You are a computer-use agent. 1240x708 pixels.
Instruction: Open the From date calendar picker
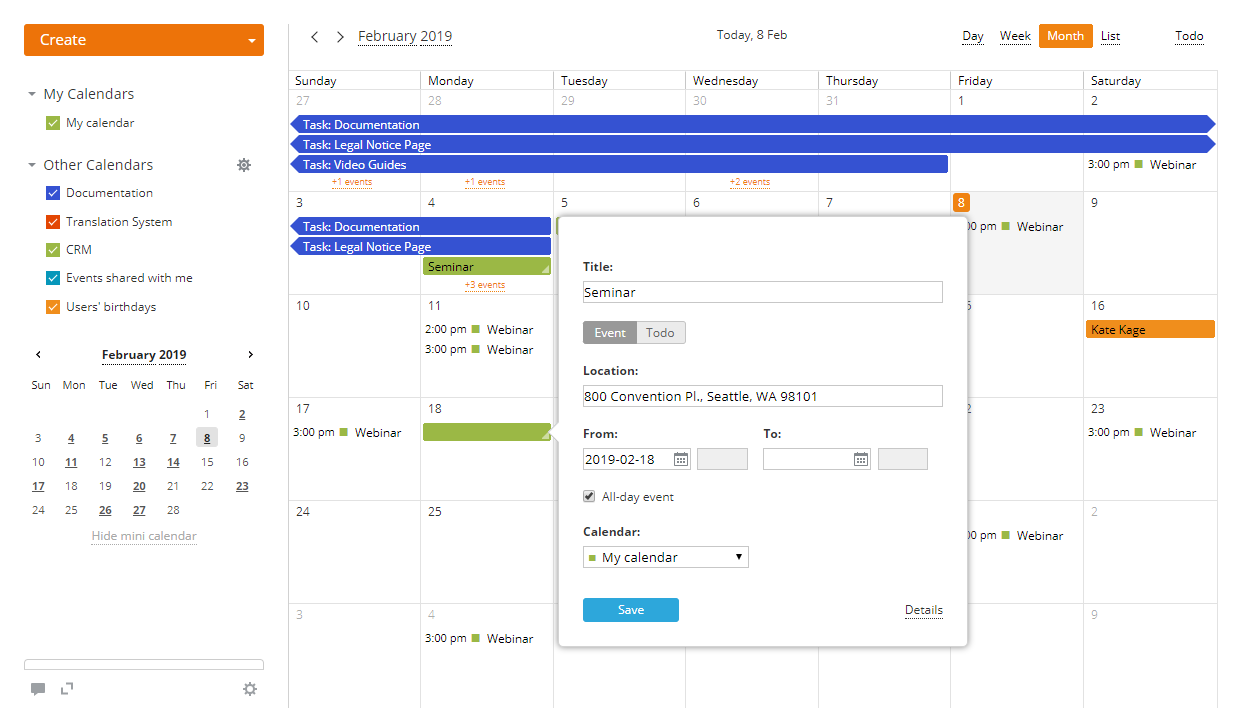681,458
